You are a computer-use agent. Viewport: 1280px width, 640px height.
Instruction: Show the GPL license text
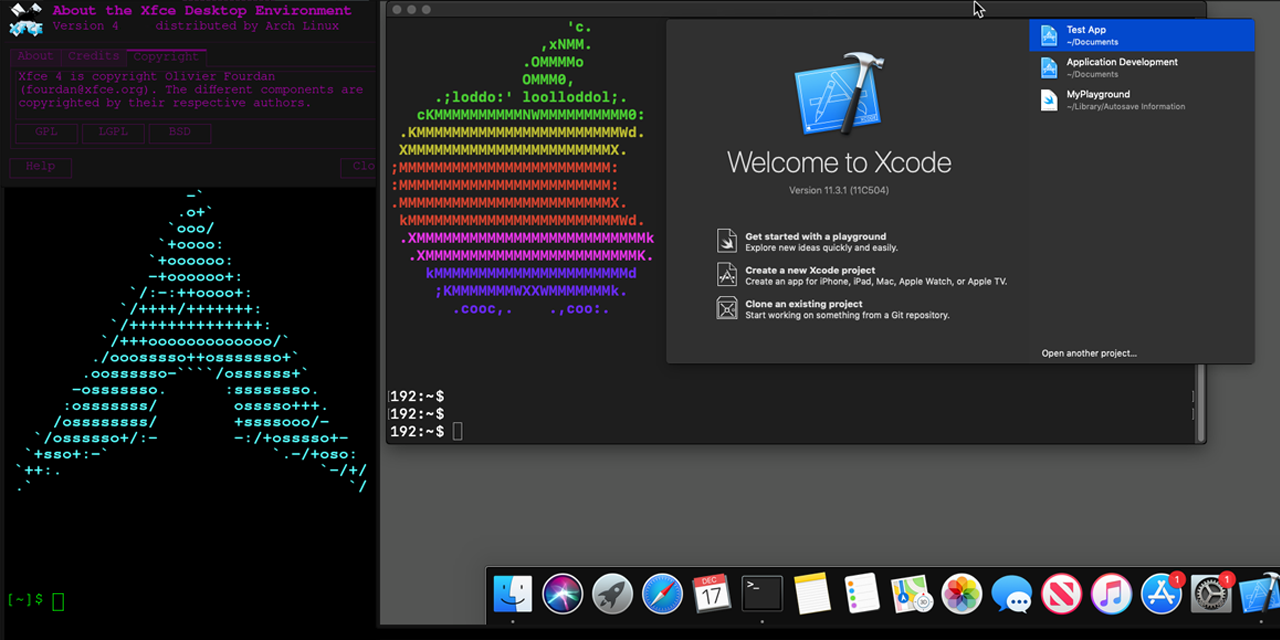coord(46,132)
